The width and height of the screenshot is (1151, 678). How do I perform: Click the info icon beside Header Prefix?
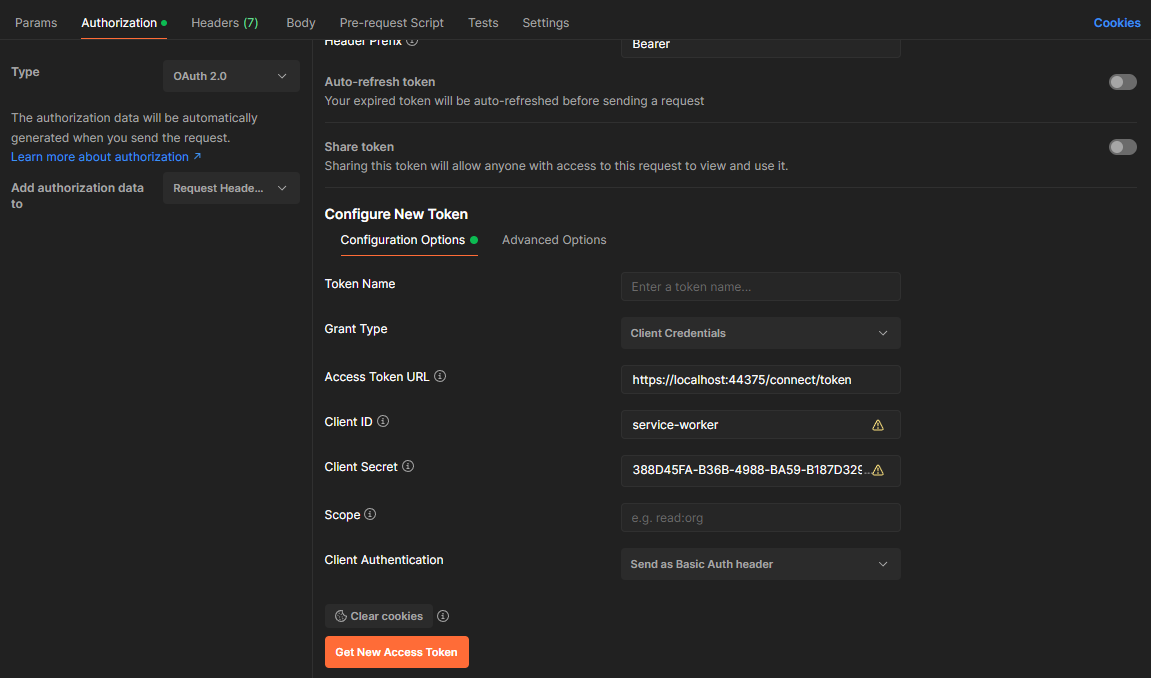point(411,40)
